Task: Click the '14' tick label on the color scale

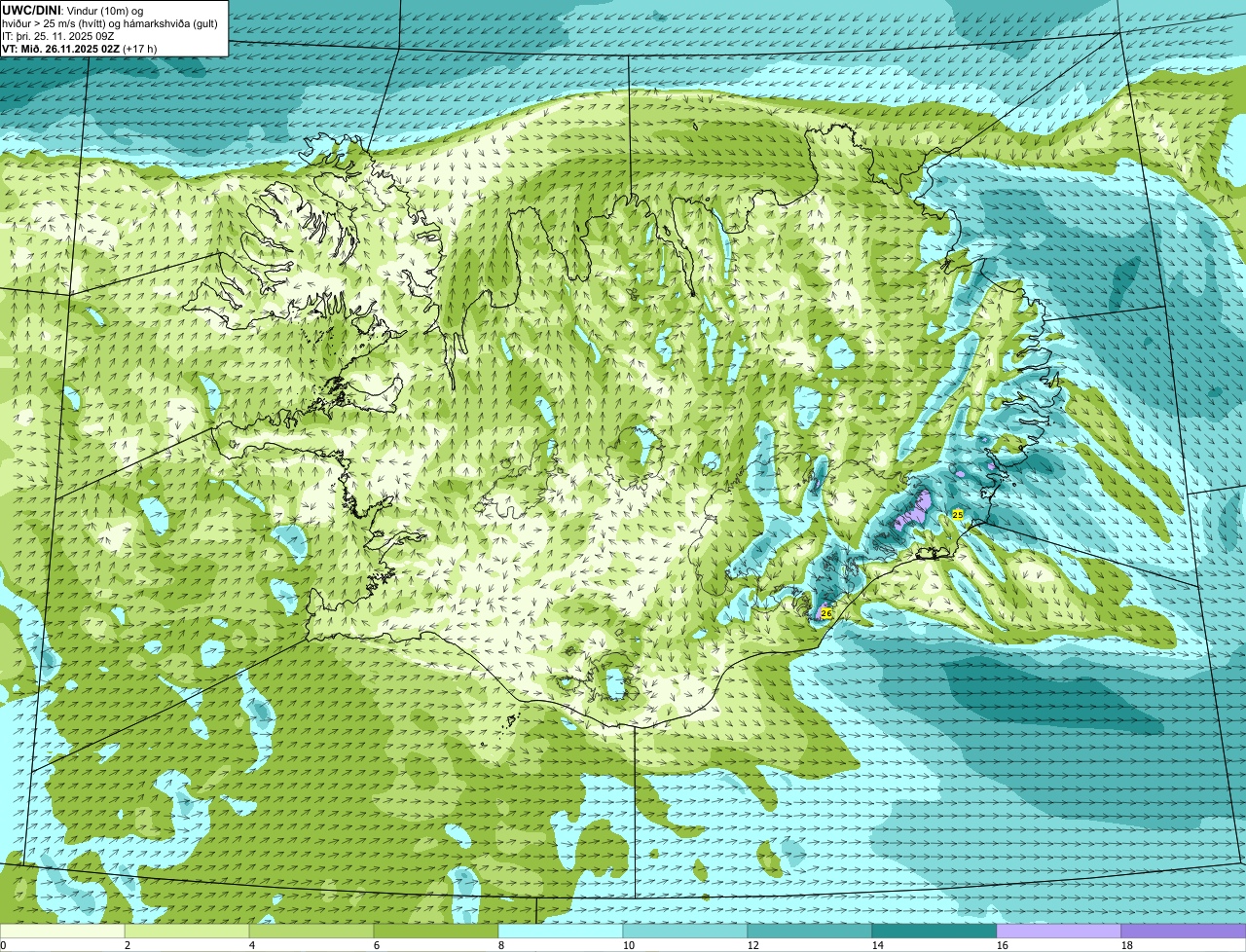Action: coord(878,945)
